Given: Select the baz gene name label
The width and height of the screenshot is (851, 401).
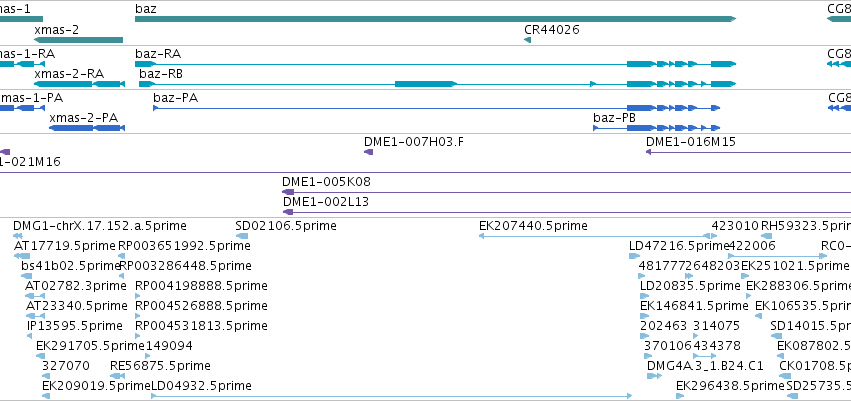Looking at the screenshot, I should click(145, 9).
